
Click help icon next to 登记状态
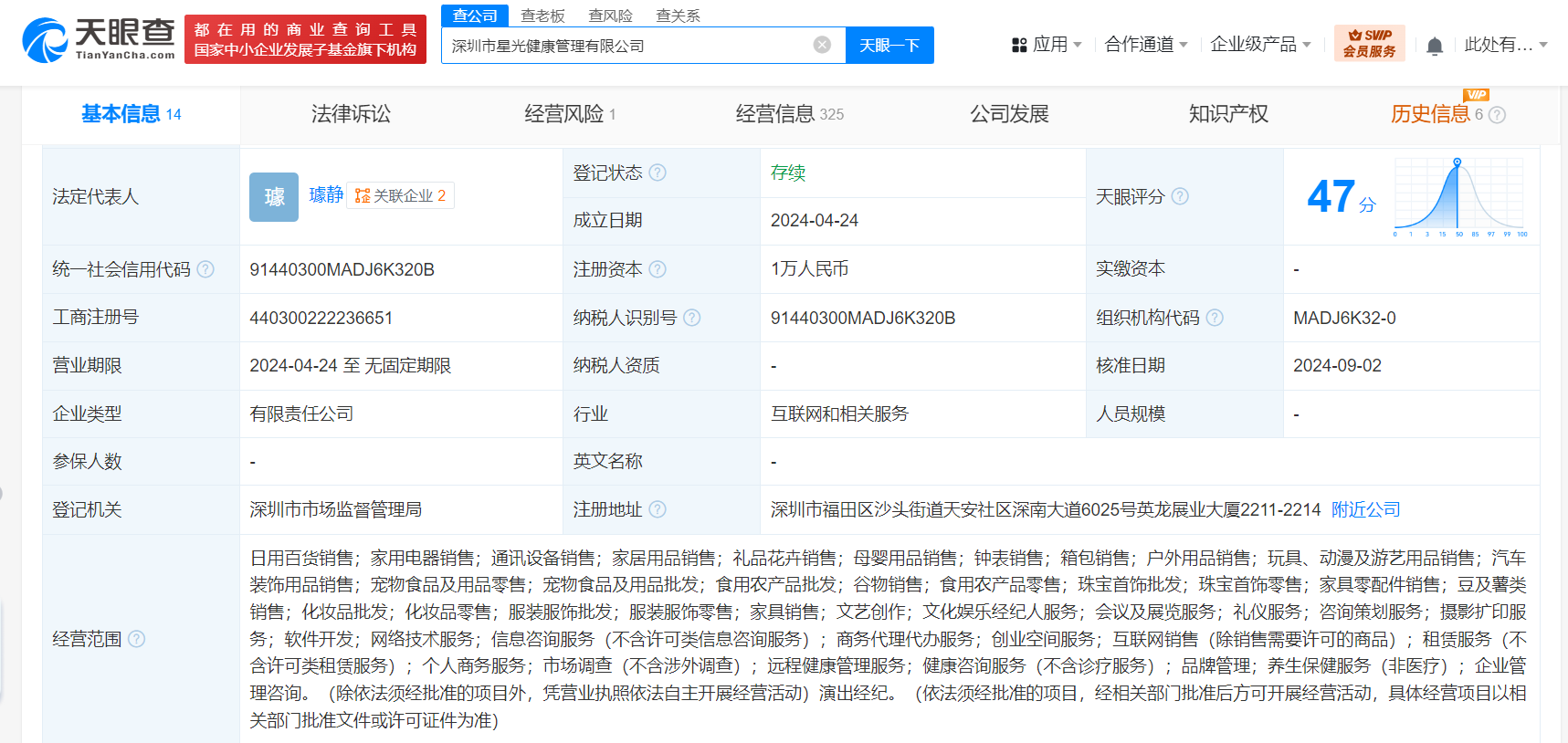[x=658, y=173]
